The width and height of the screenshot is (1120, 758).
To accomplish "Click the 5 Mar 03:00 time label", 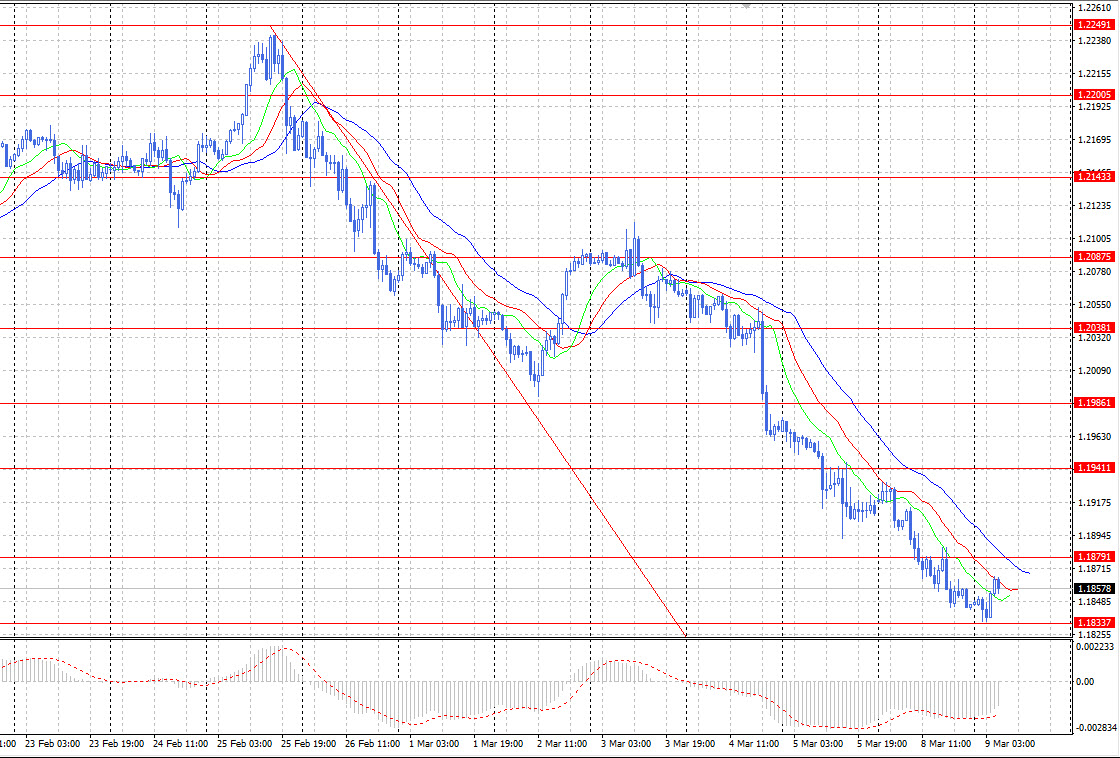I will (818, 744).
